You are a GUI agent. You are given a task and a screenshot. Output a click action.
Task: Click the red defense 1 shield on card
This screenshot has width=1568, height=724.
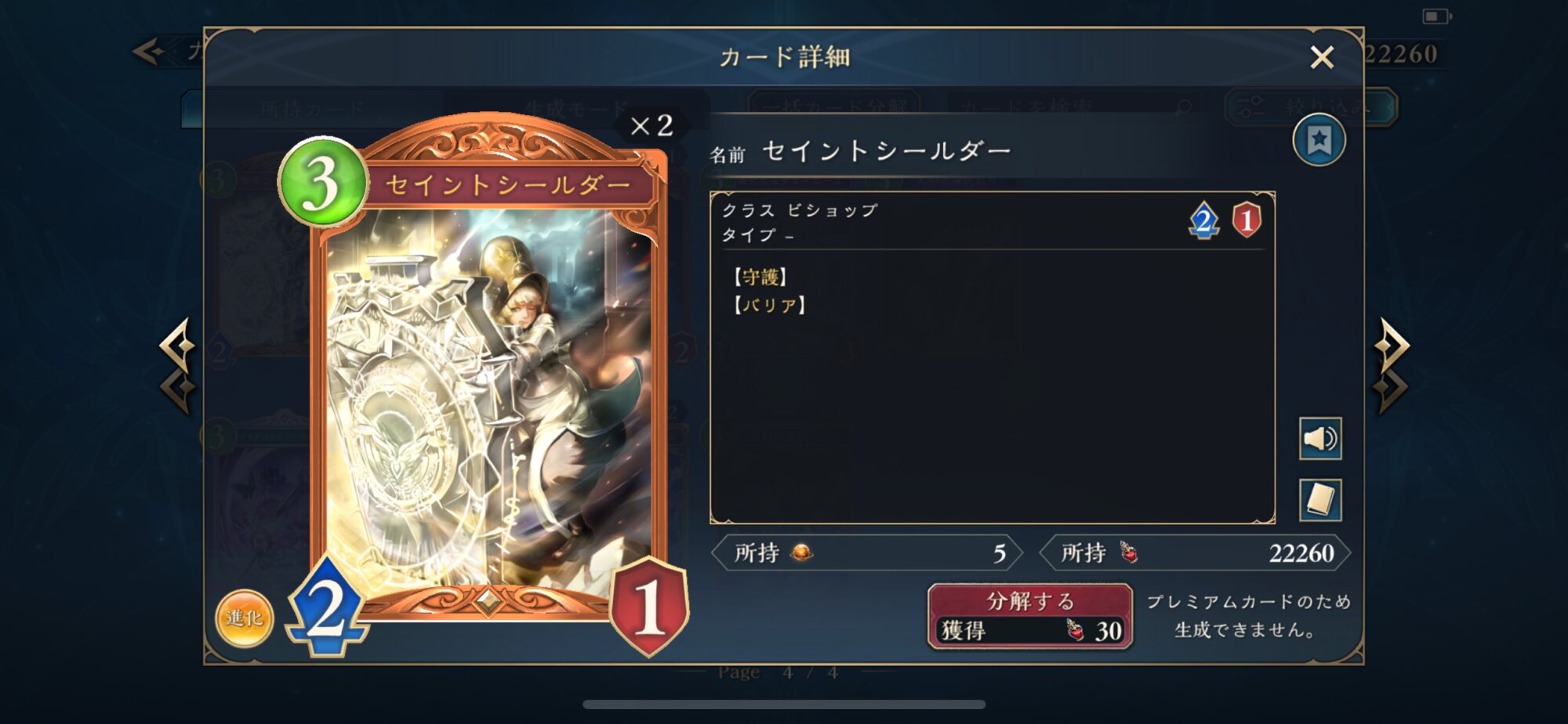click(649, 606)
